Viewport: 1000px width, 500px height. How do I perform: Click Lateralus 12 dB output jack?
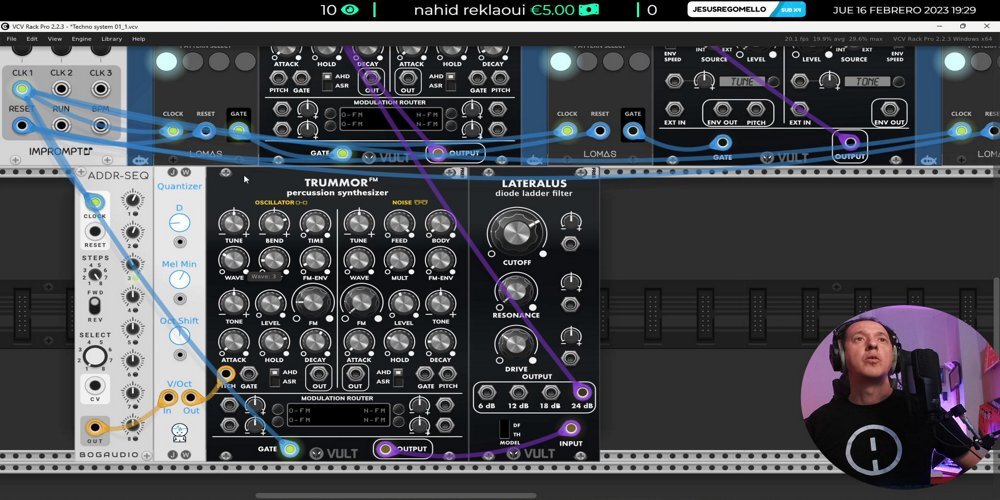coord(518,392)
